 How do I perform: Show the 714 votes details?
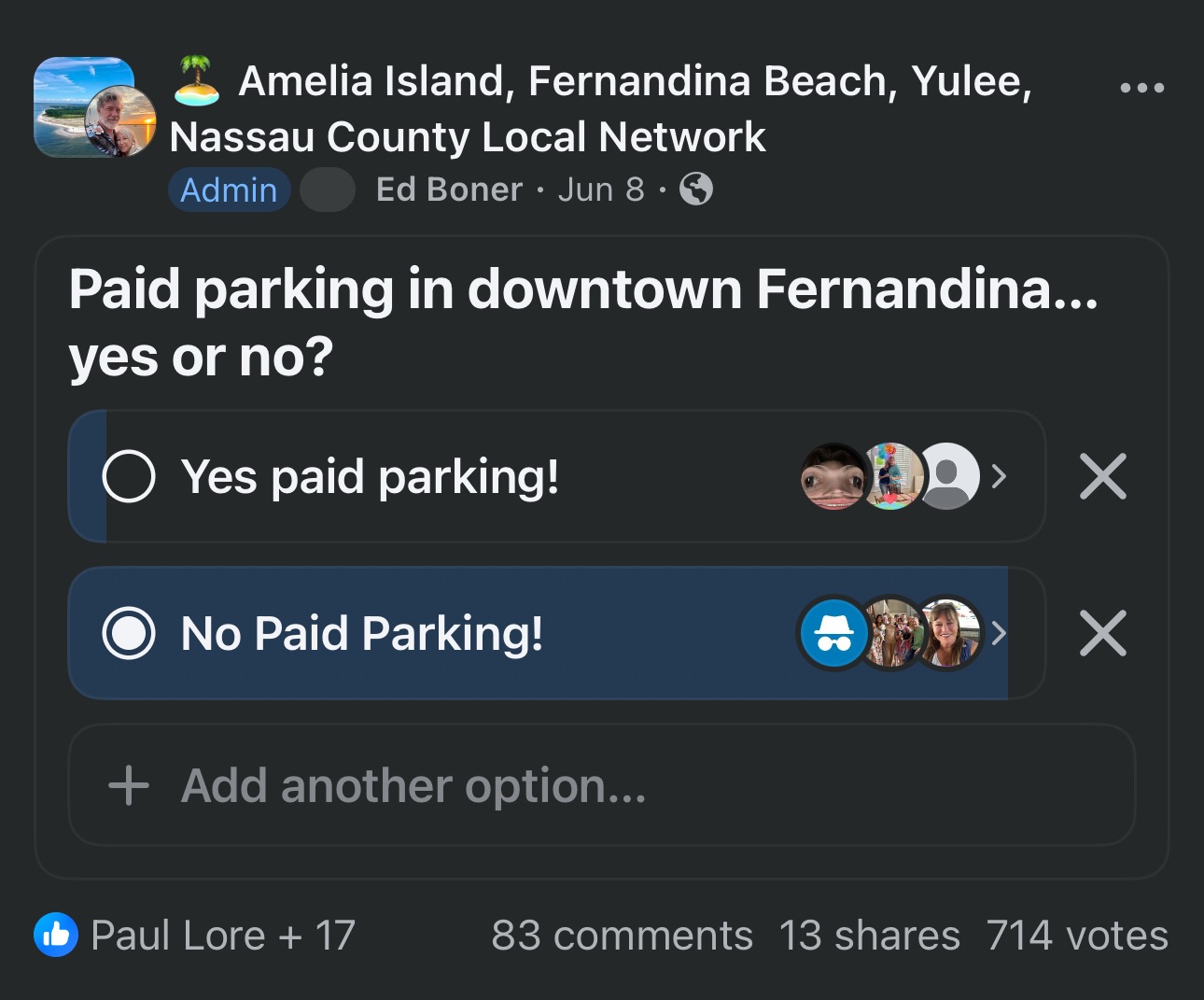tap(1077, 936)
